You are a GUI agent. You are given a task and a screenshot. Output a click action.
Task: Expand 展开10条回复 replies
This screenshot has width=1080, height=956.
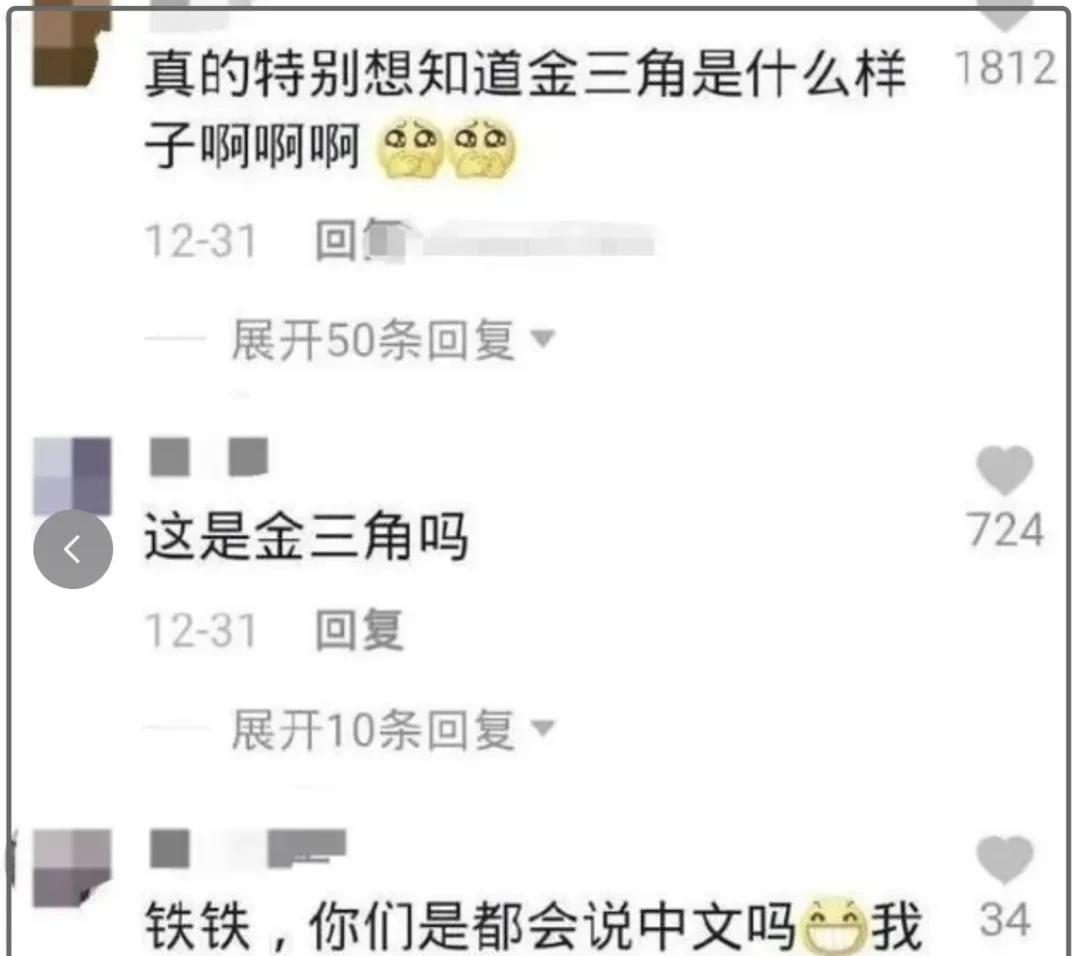373,729
